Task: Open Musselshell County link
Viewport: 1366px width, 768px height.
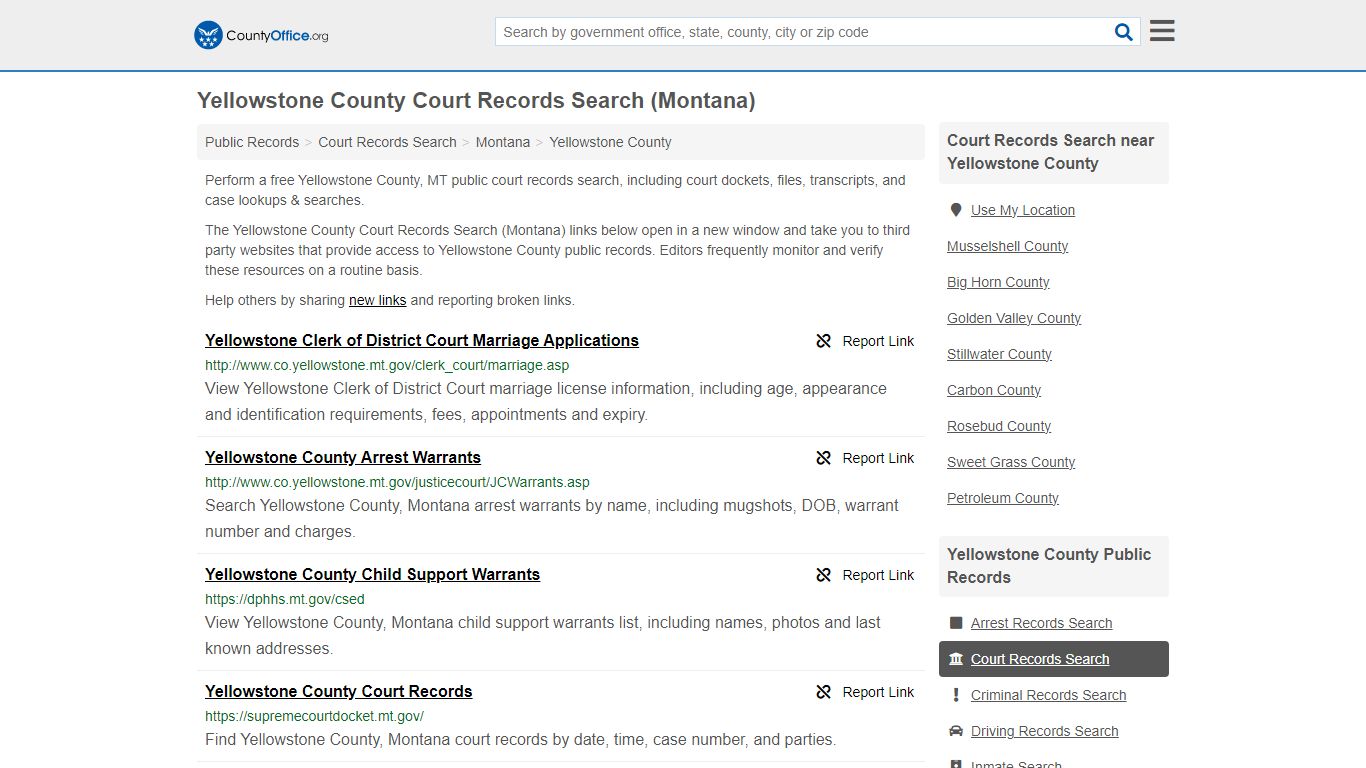Action: coord(1007,246)
